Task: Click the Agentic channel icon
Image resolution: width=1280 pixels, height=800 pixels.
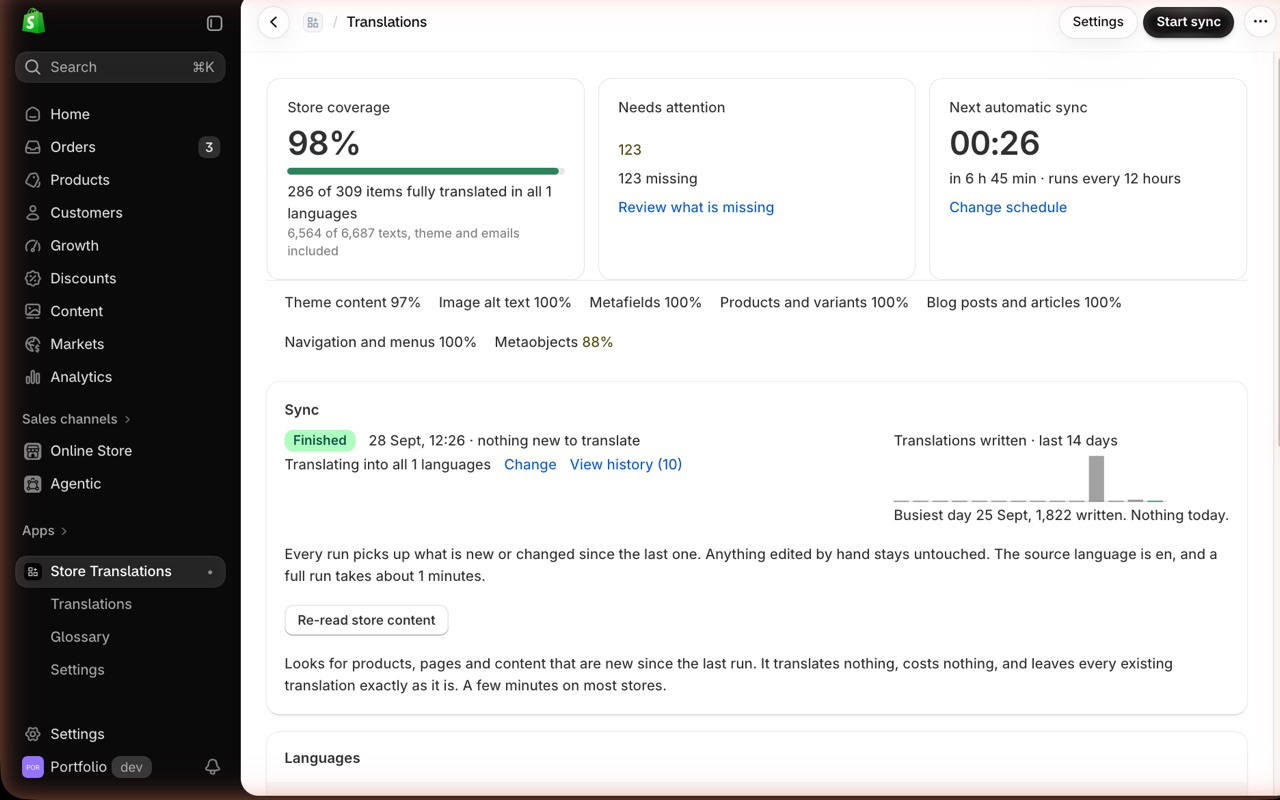Action: coord(33,484)
